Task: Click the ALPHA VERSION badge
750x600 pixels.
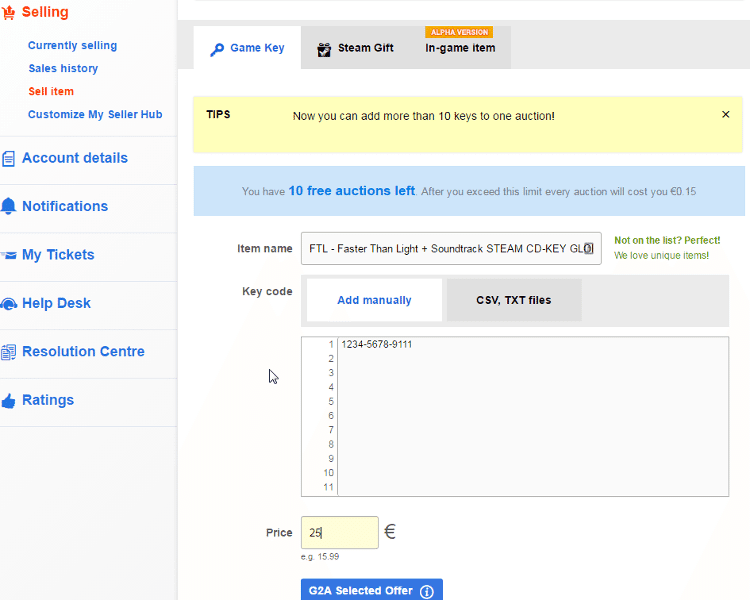Action: [x=459, y=32]
